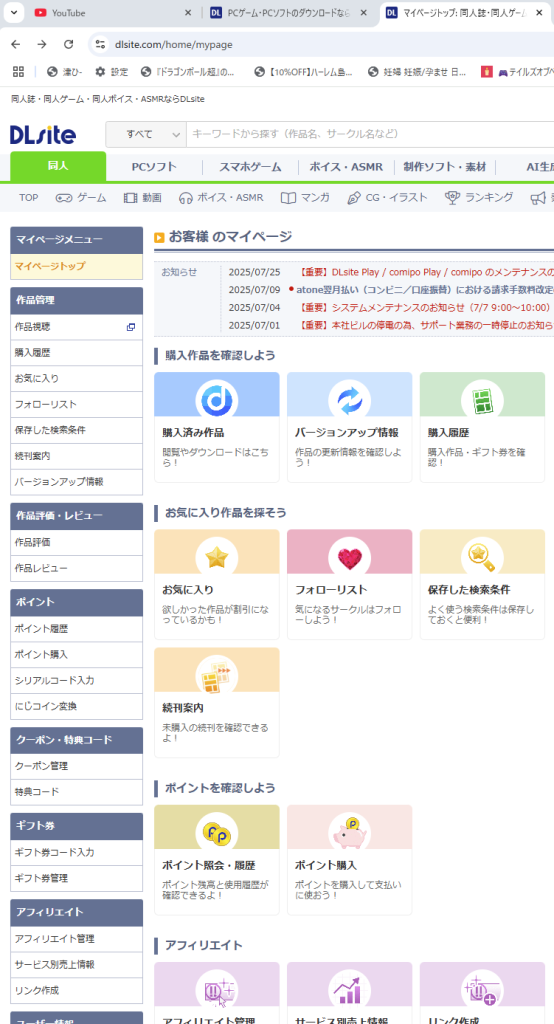Screen dimensions: 554x1024
Task: Open ギフト券コード入力 in sidebar
Action: pos(76,852)
